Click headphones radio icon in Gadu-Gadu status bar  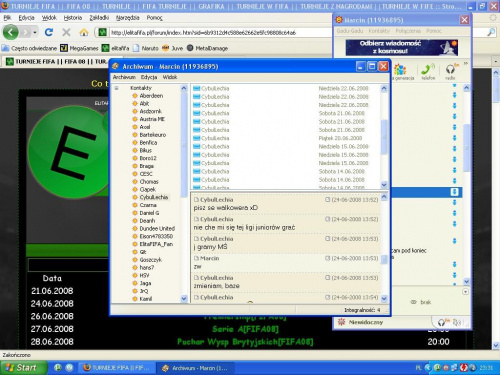(x=444, y=322)
